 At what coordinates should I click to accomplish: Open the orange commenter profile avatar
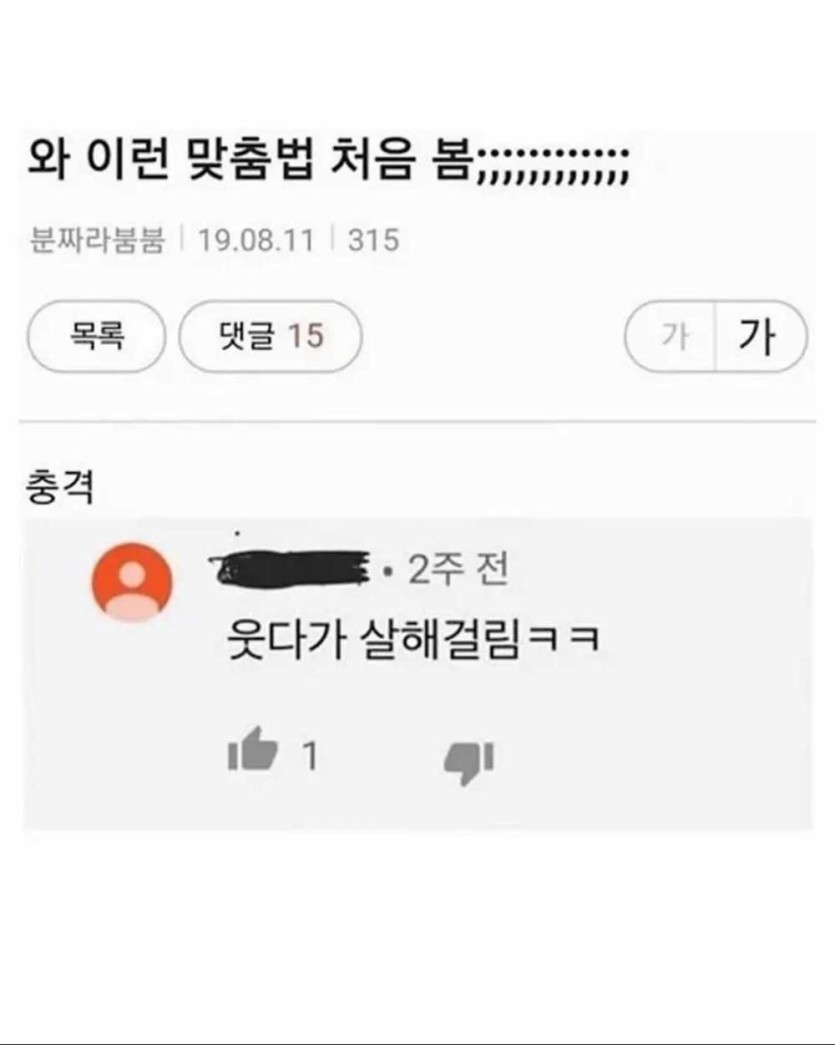pos(132,582)
